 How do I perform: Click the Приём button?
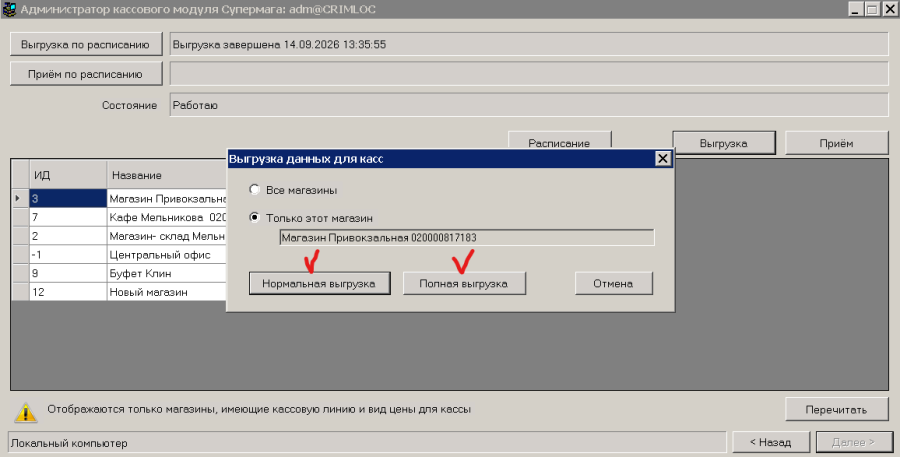836,143
